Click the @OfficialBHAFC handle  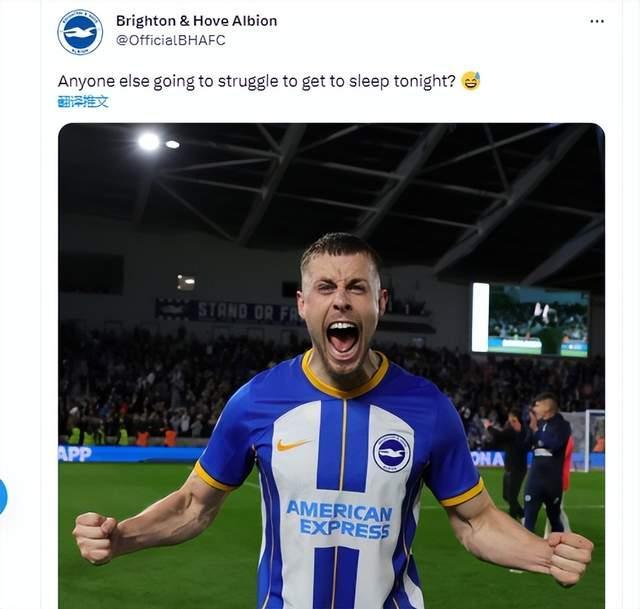[170, 40]
